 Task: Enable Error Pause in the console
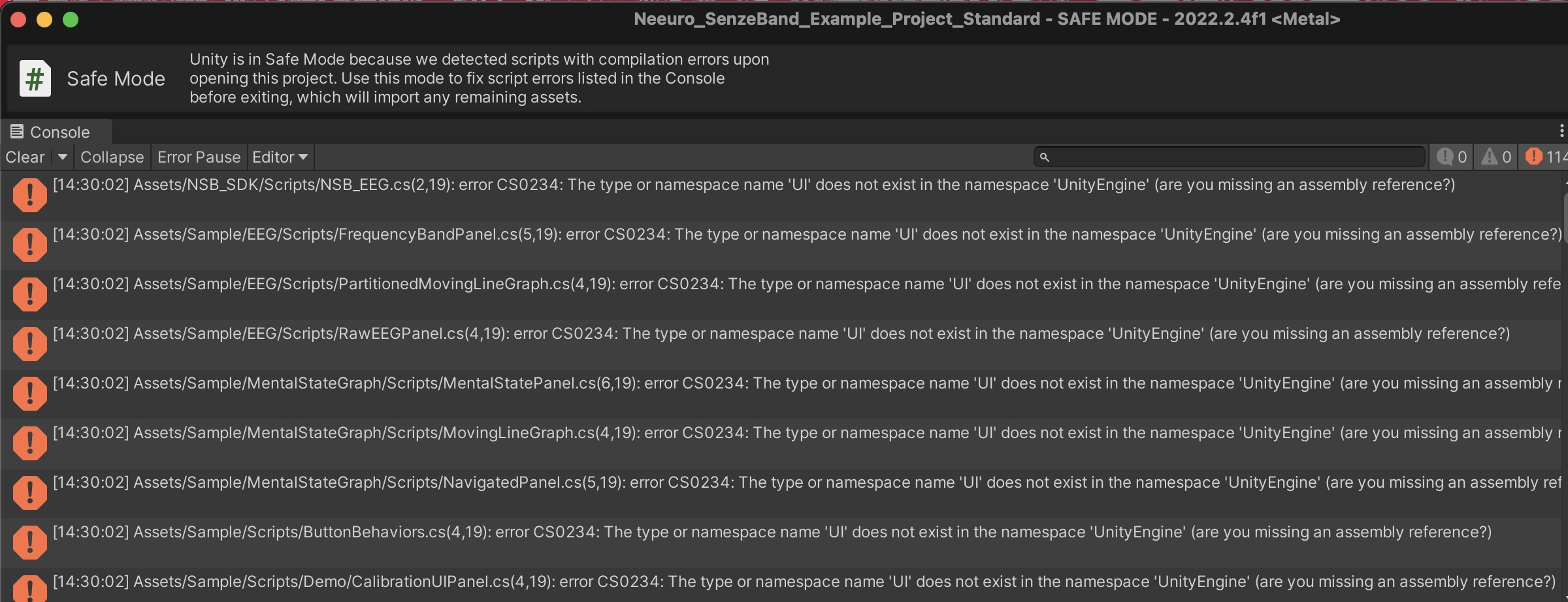pyautogui.click(x=198, y=157)
